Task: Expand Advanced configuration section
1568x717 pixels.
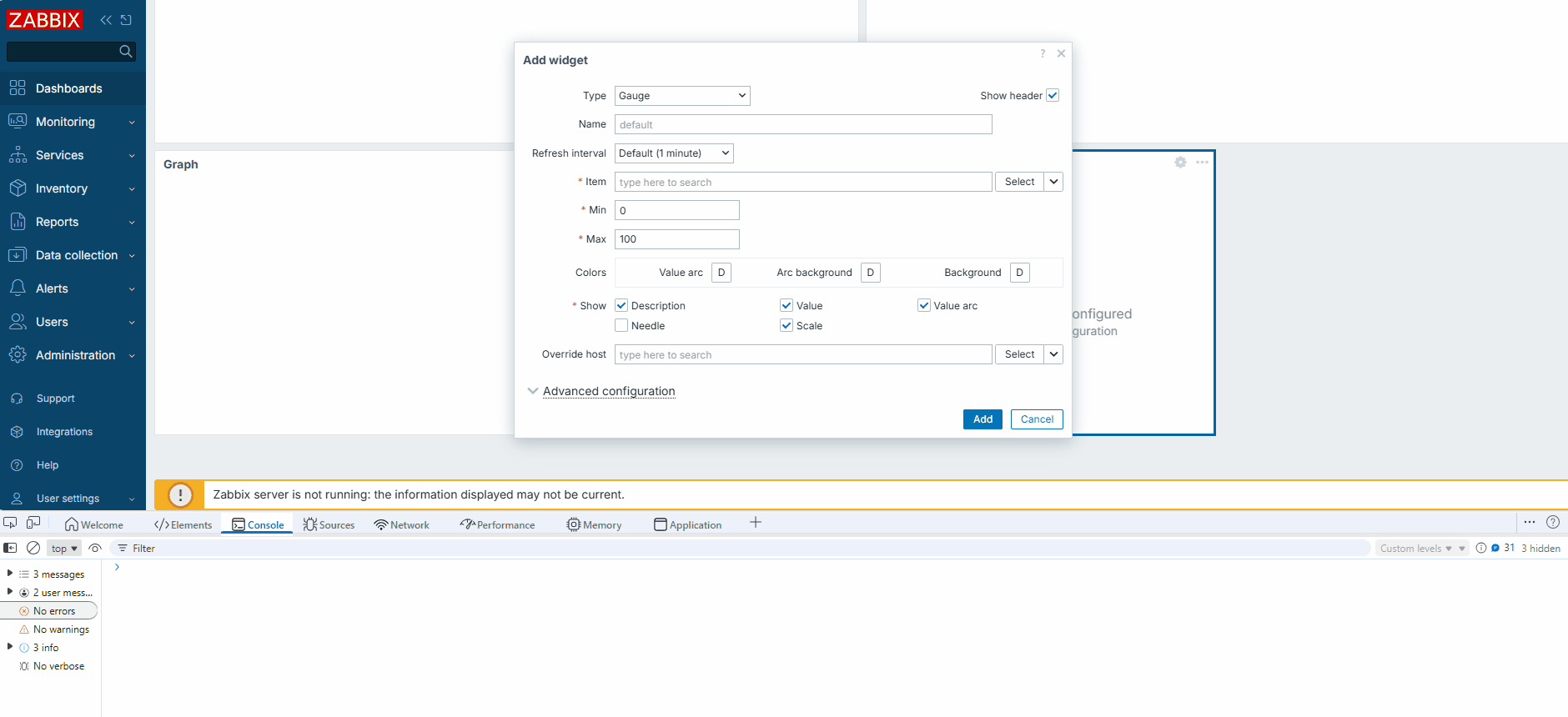Action: tap(608, 391)
